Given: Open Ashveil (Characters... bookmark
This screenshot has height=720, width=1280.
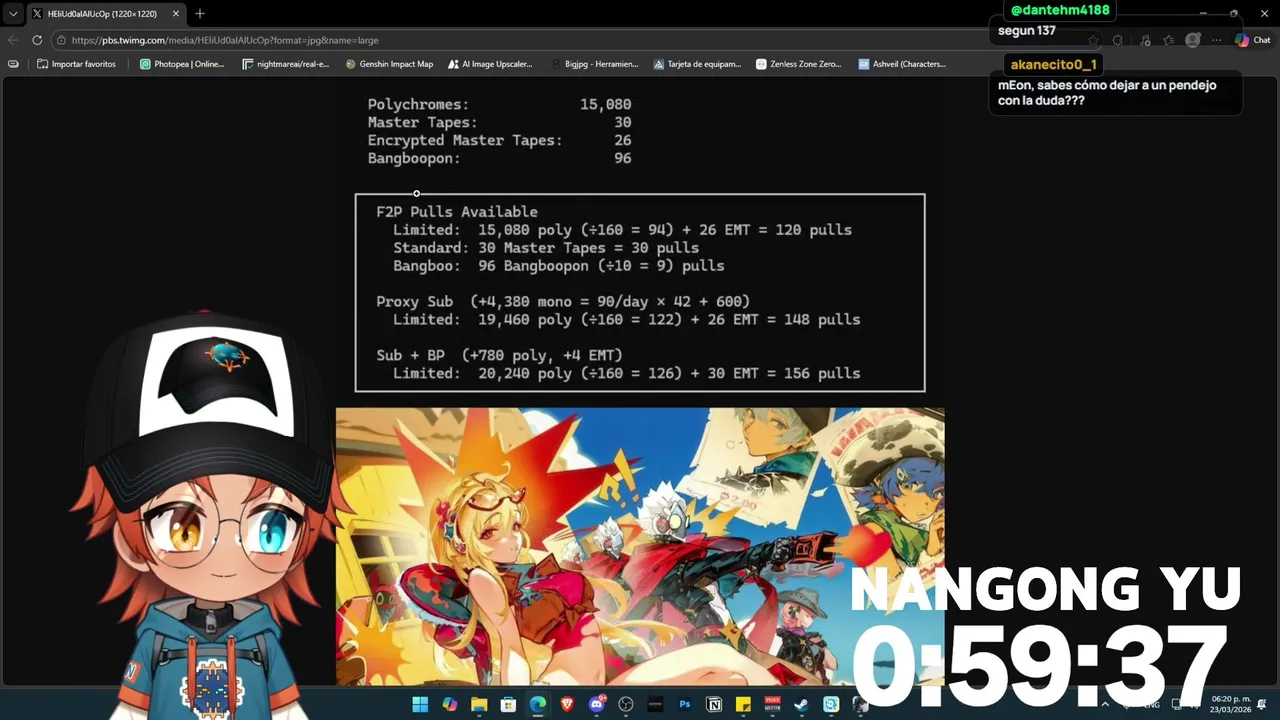Looking at the screenshot, I should point(902,64).
